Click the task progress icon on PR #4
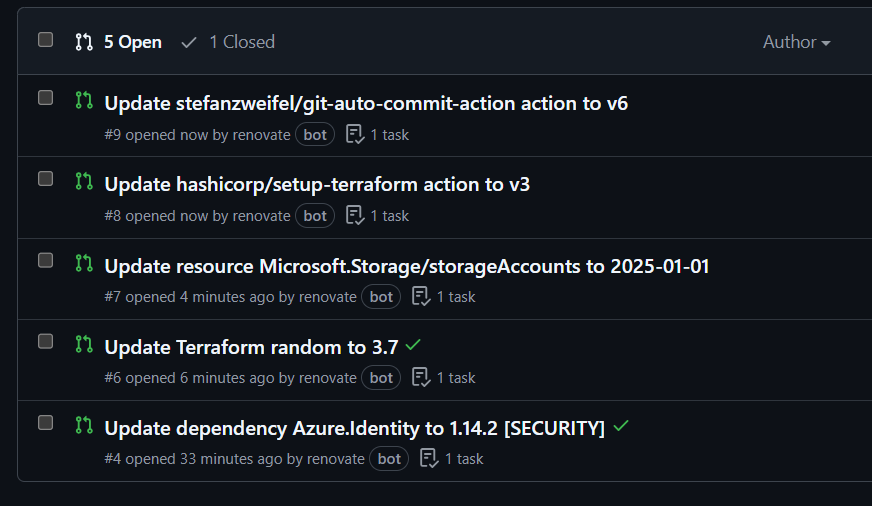This screenshot has width=872, height=506. point(429,459)
